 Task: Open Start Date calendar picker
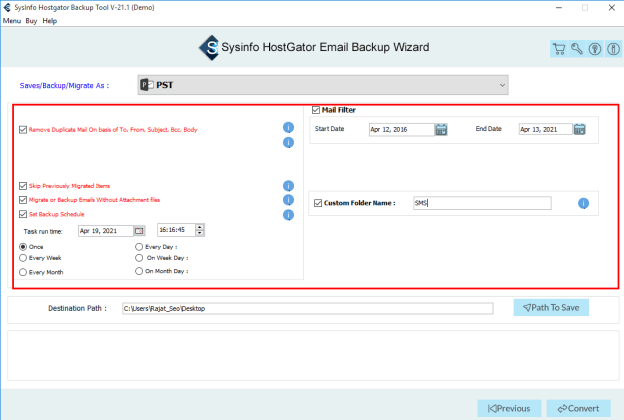(441, 129)
